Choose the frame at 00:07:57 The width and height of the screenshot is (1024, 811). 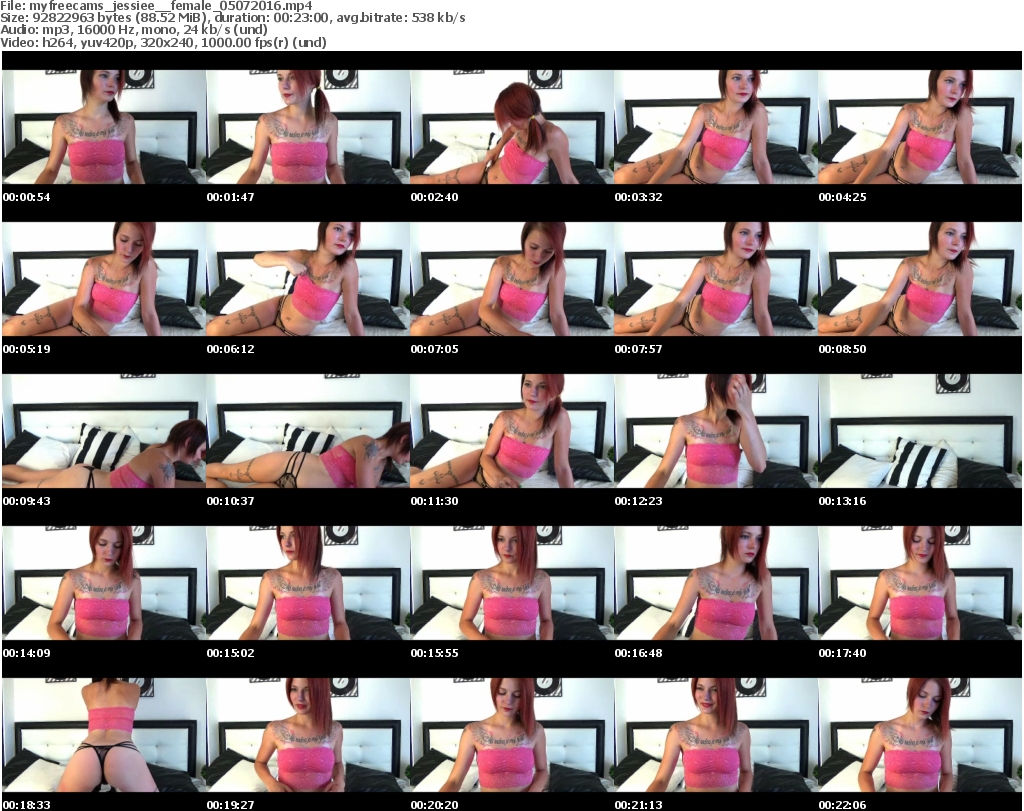(716, 279)
